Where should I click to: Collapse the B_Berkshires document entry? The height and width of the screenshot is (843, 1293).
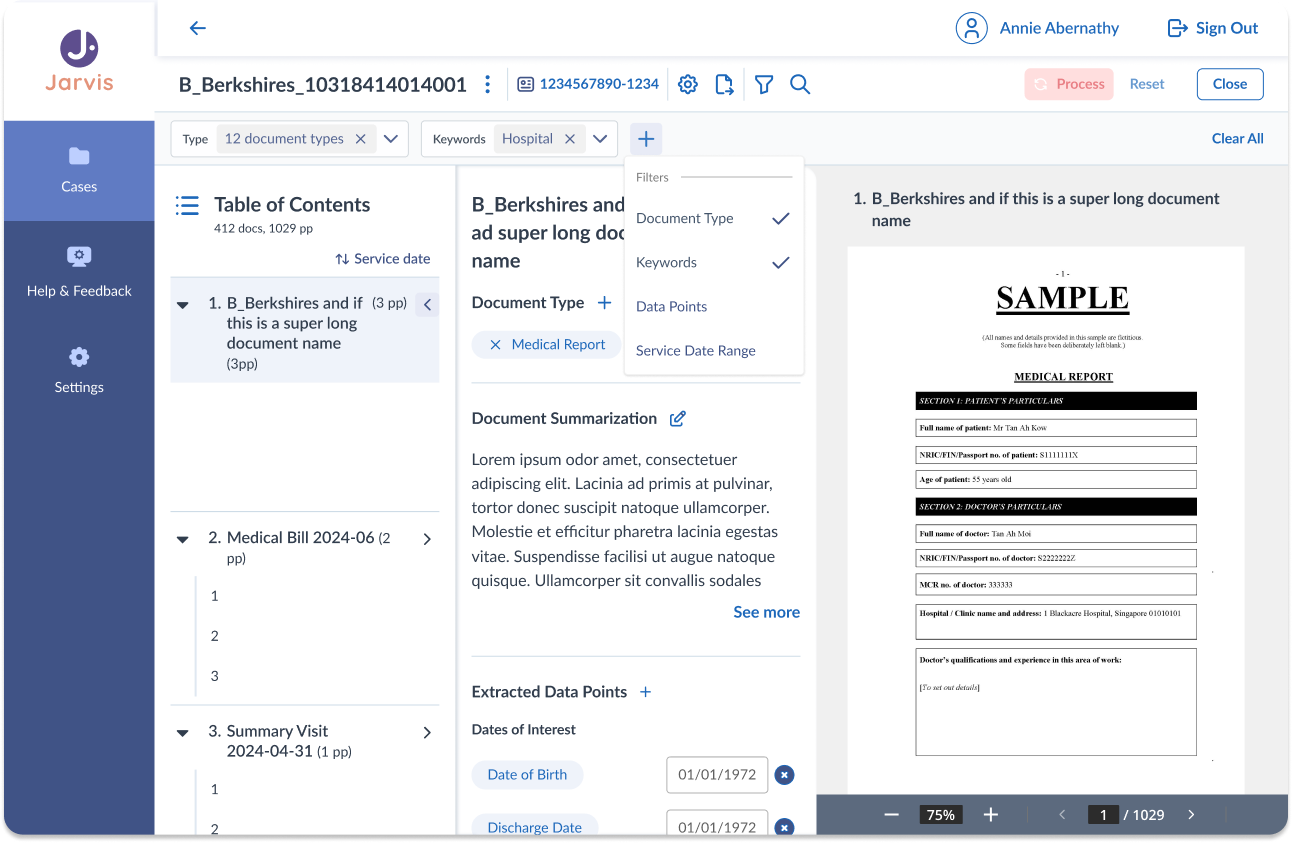(x=183, y=305)
